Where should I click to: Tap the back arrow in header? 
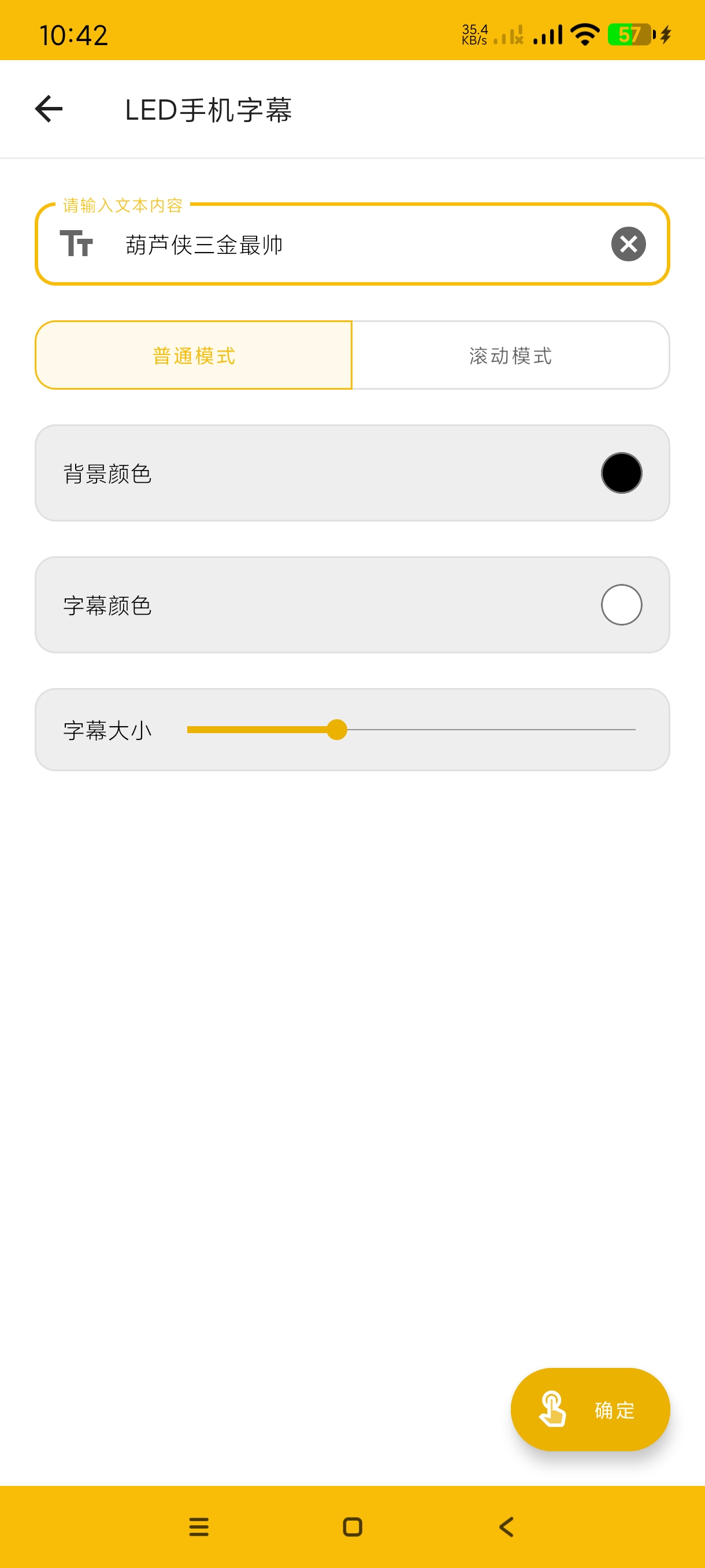(x=49, y=110)
